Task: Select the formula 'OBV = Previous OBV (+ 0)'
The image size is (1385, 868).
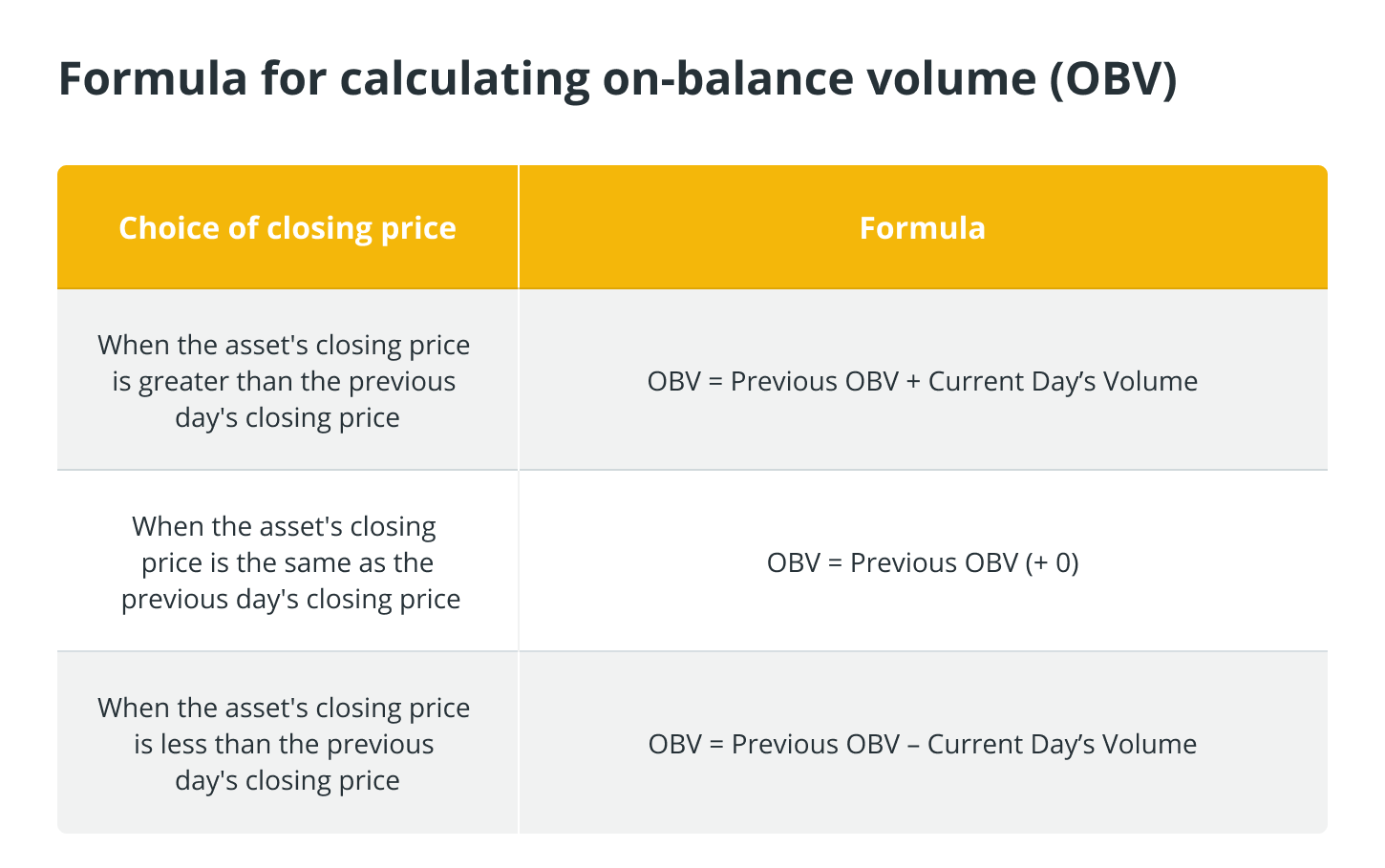Action: point(923,562)
